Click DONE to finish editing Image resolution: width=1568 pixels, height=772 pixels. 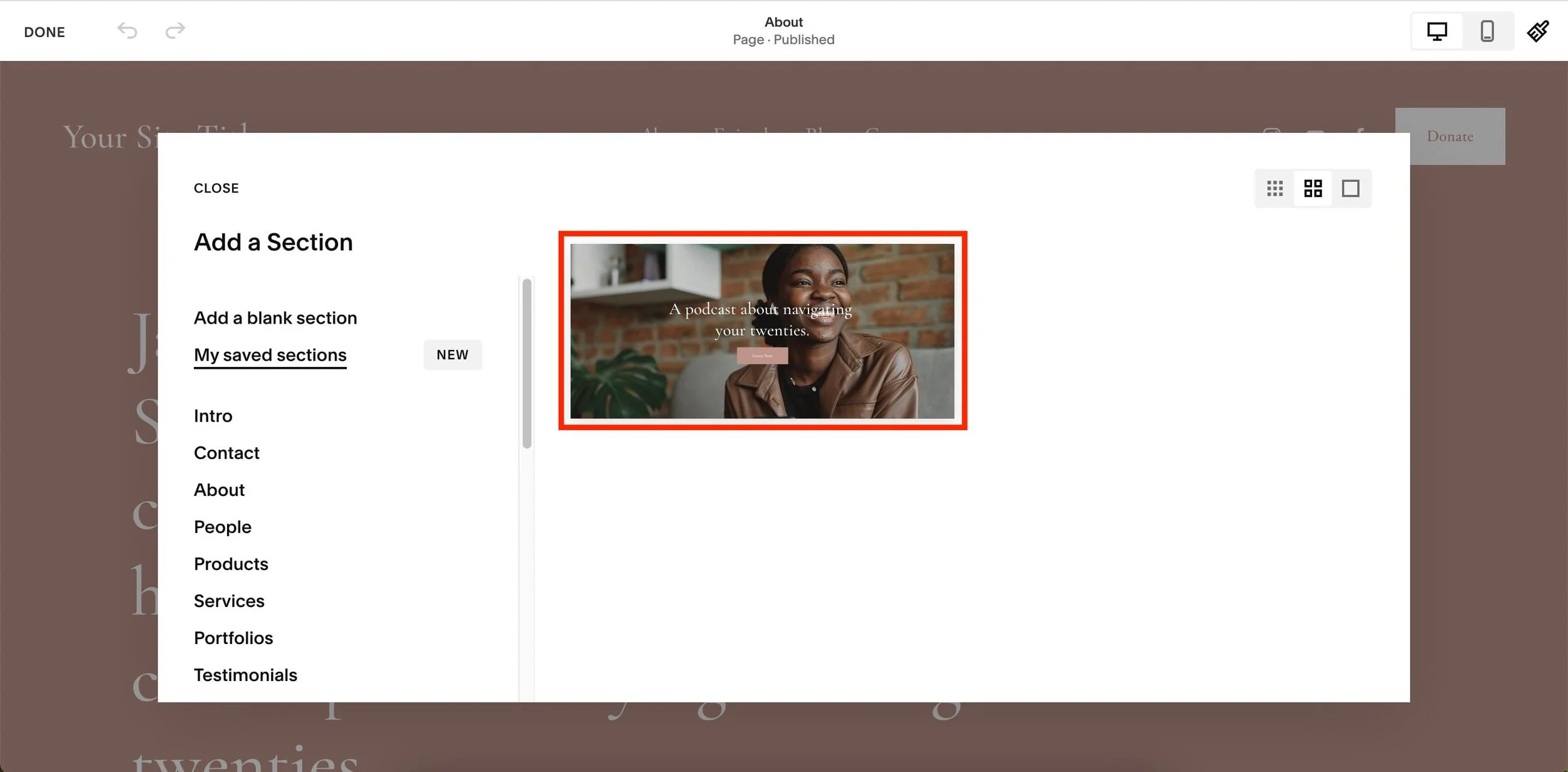tap(45, 32)
